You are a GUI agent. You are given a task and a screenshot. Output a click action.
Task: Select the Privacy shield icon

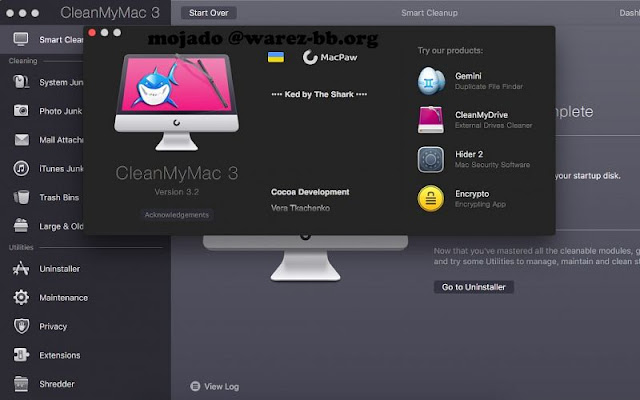[21, 326]
